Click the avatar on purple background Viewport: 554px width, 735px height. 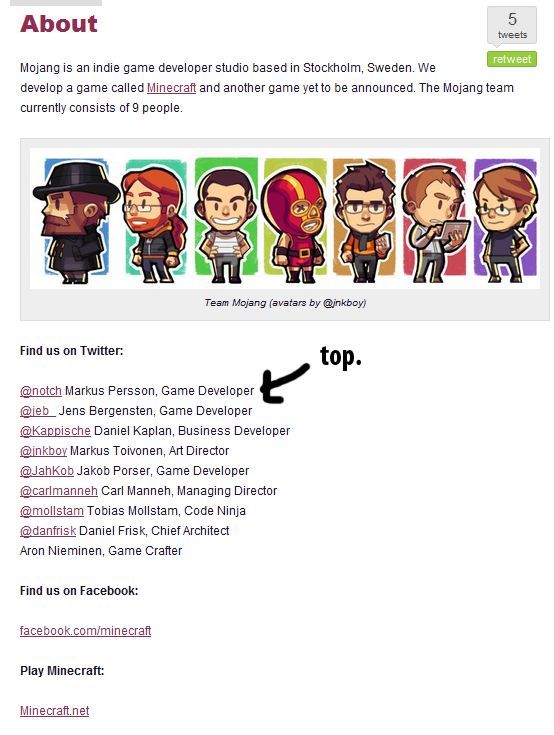point(505,221)
